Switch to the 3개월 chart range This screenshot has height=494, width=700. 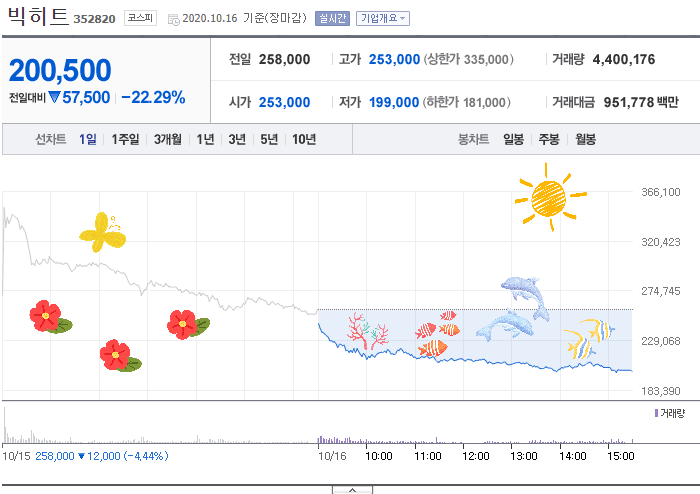(x=168, y=140)
